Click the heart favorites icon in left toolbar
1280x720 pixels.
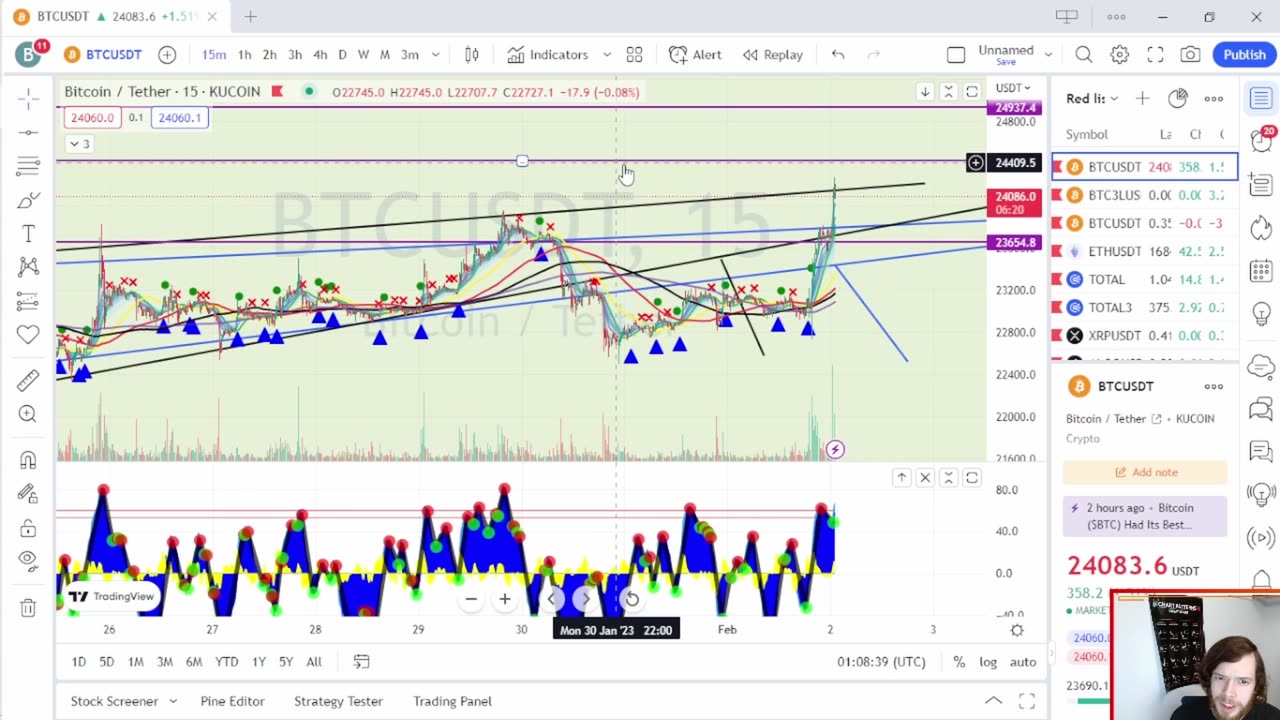click(x=28, y=335)
